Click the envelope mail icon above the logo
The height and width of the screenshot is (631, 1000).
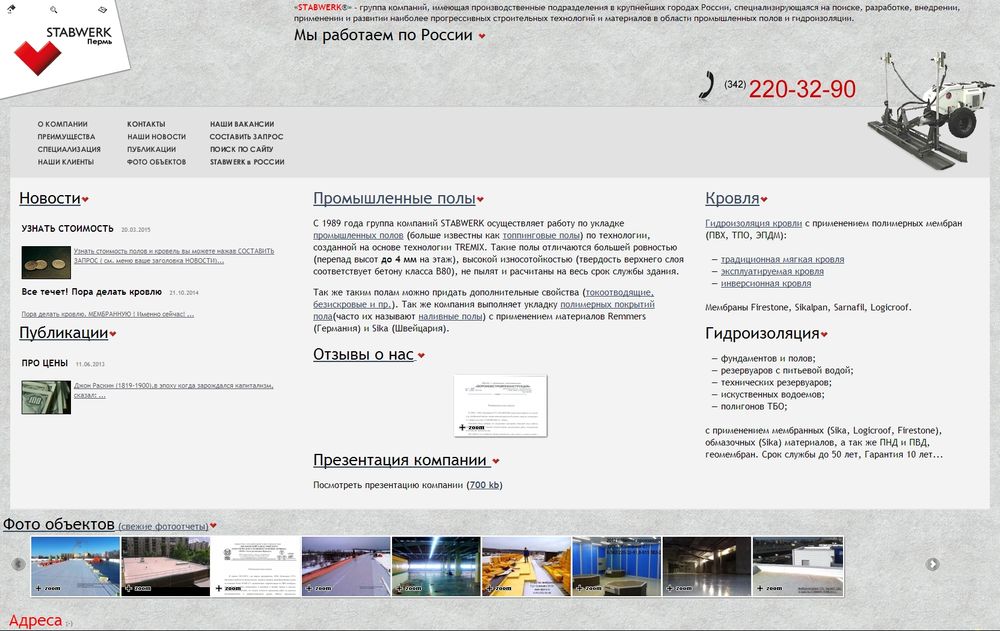coord(102,10)
